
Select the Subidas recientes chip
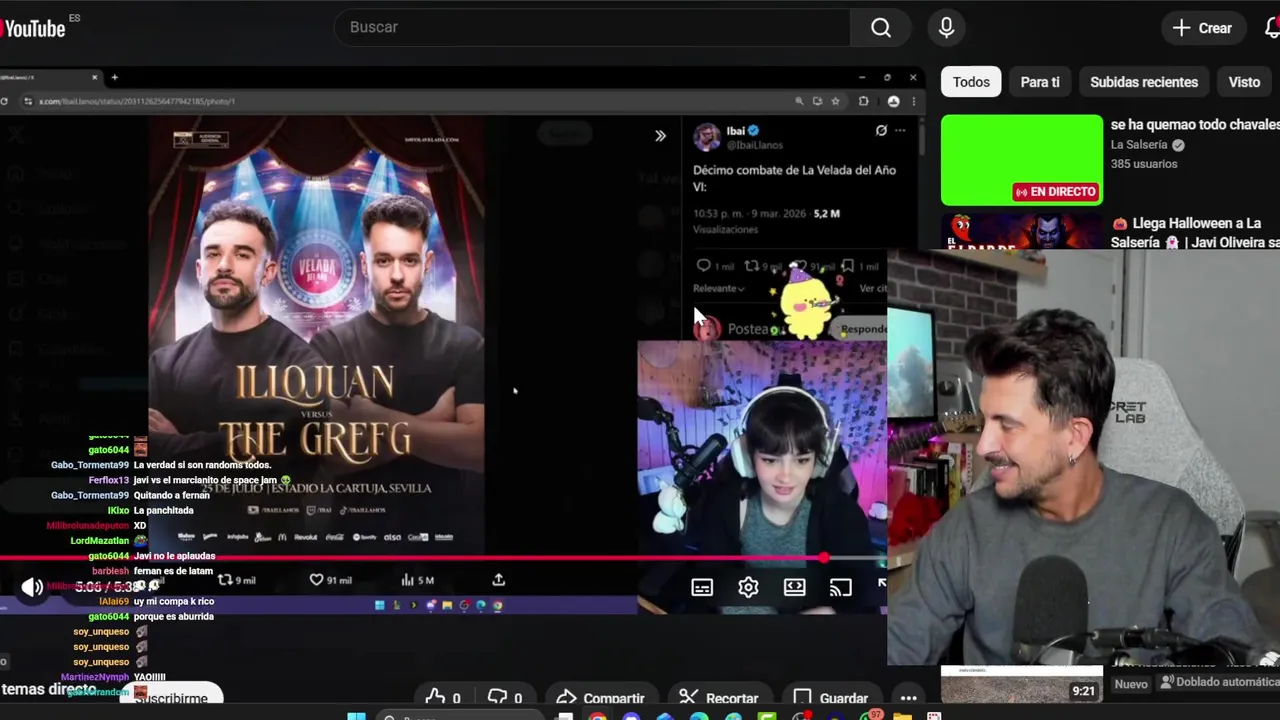tap(1144, 82)
